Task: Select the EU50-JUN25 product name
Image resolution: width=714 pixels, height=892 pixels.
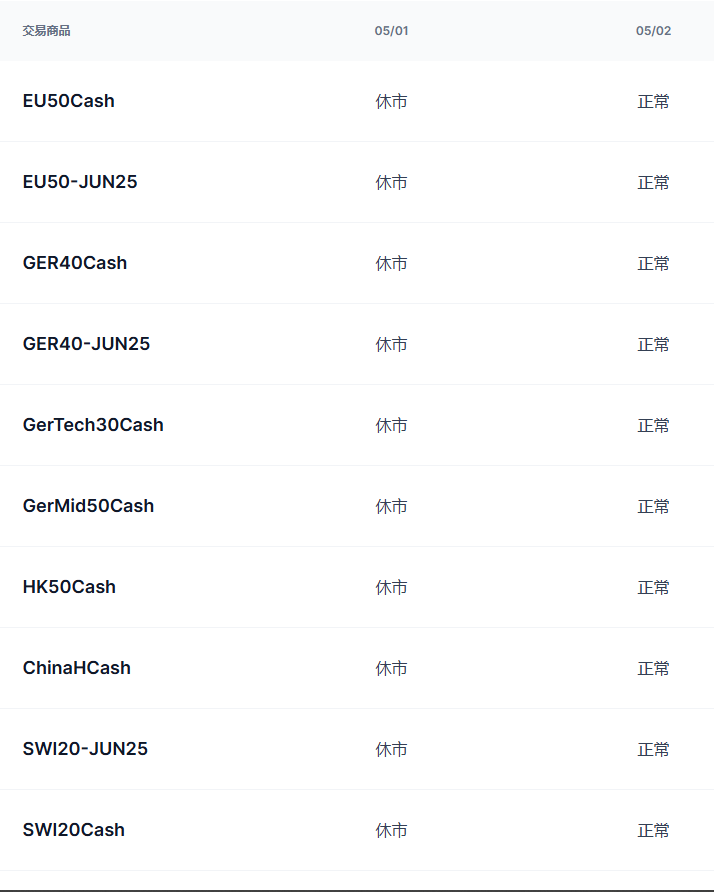Action: pos(80,182)
